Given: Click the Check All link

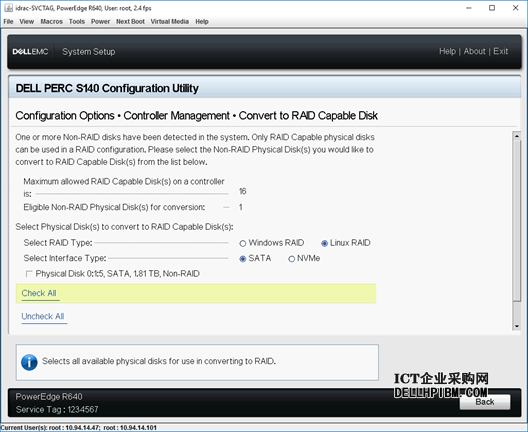Looking at the screenshot, I should click(39, 293).
